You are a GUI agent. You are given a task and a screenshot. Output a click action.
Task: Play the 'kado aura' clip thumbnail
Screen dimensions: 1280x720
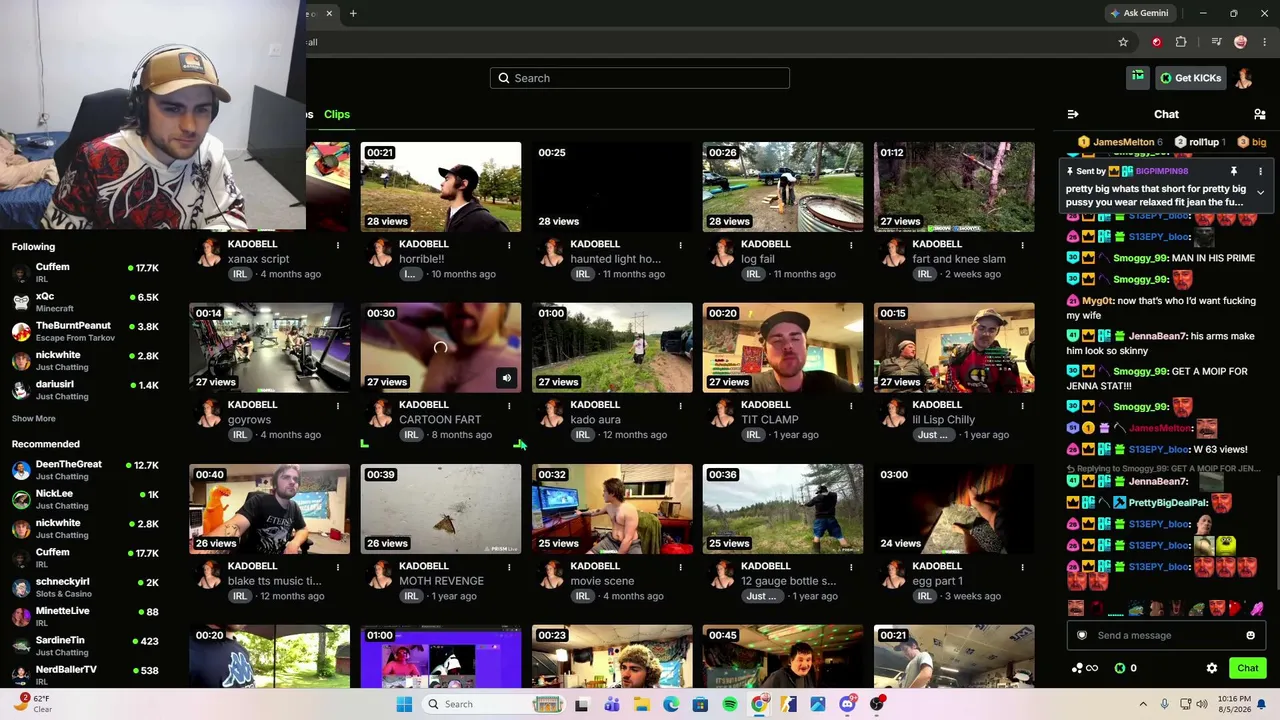point(612,348)
